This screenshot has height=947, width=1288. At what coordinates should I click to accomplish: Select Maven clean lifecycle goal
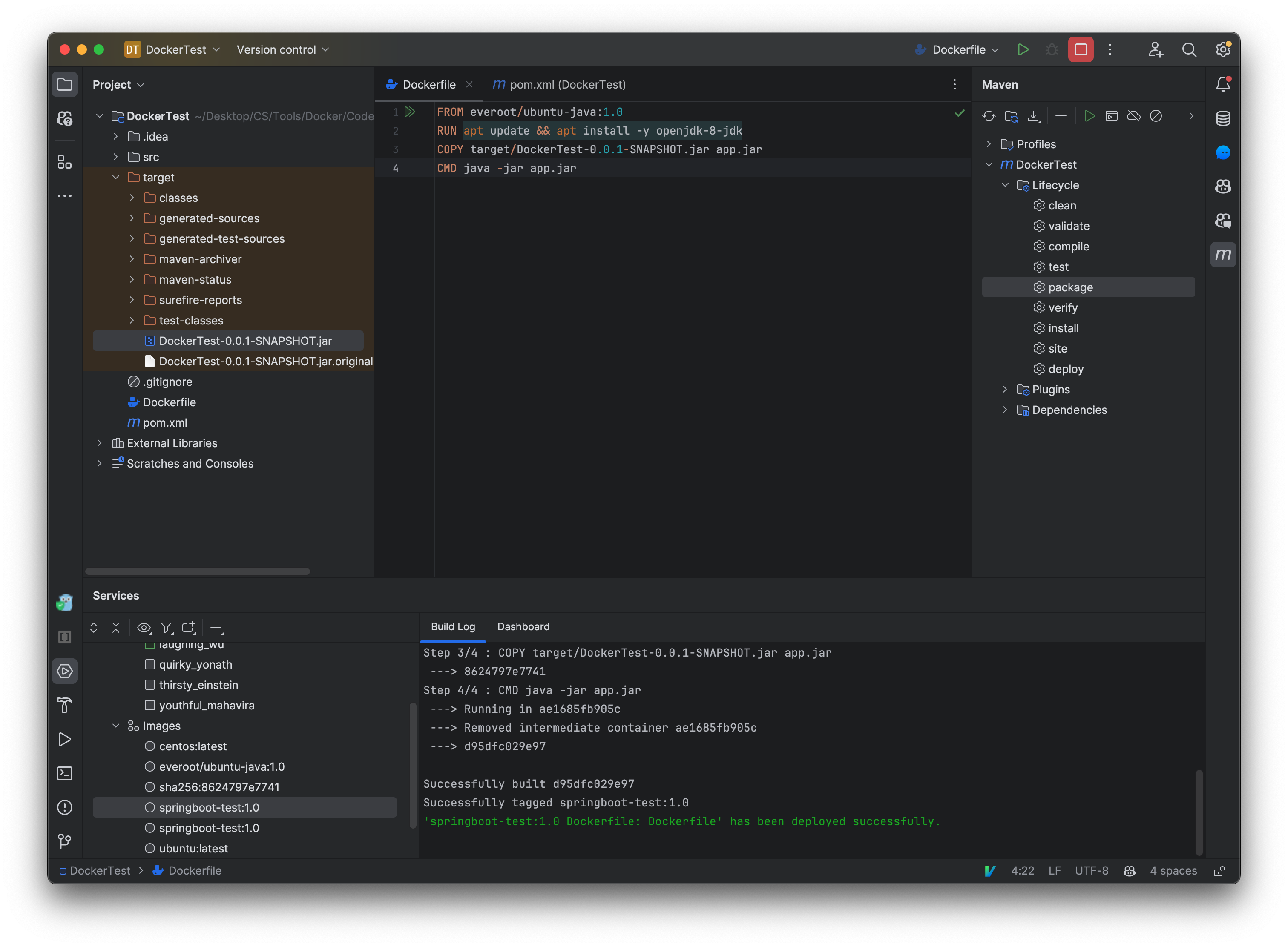pos(1055,206)
